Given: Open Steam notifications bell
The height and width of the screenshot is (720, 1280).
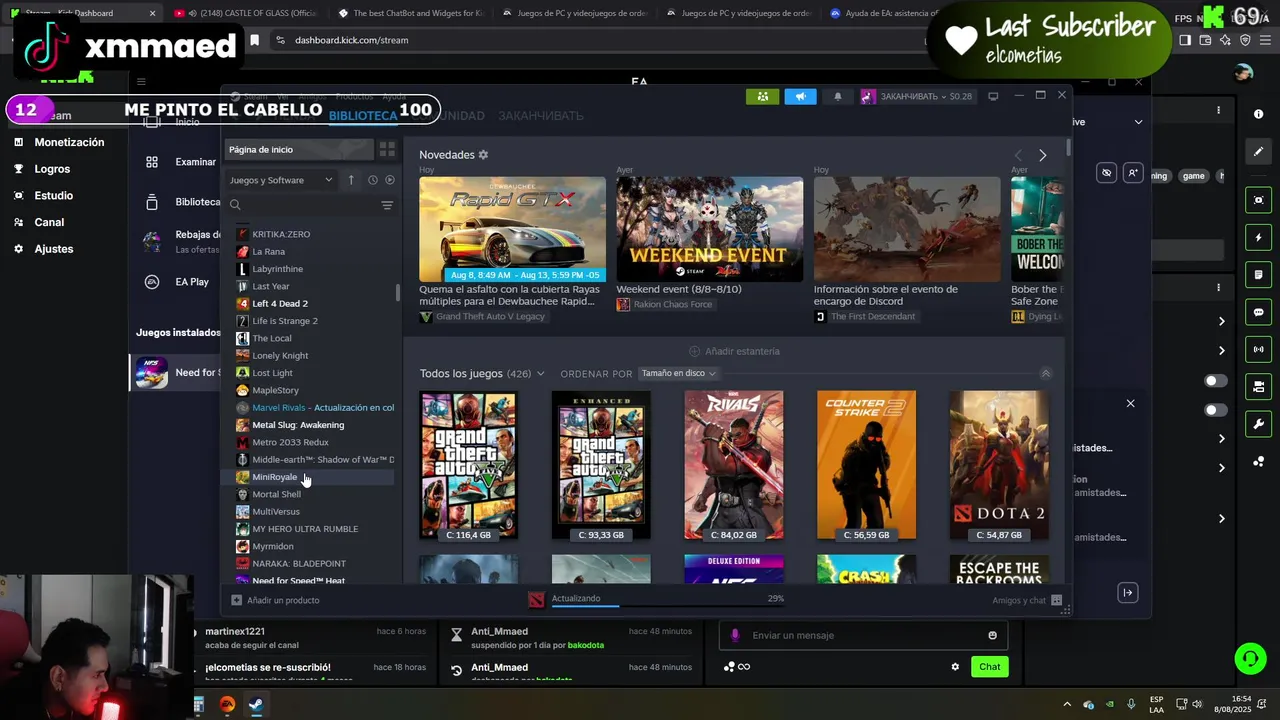Looking at the screenshot, I should point(838,96).
